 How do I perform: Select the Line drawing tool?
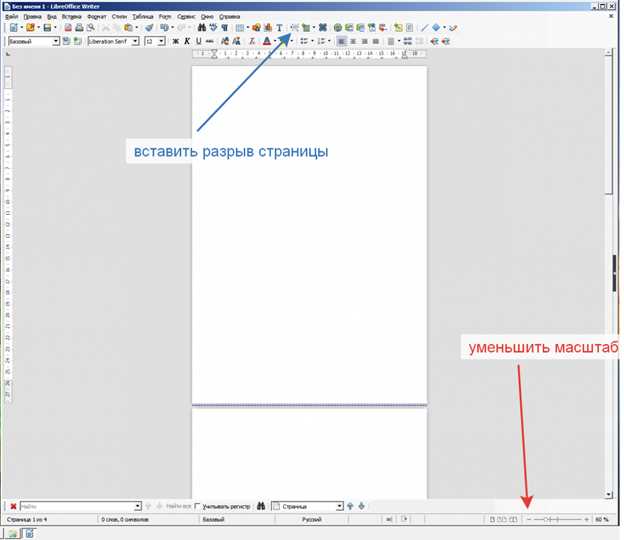(425, 28)
